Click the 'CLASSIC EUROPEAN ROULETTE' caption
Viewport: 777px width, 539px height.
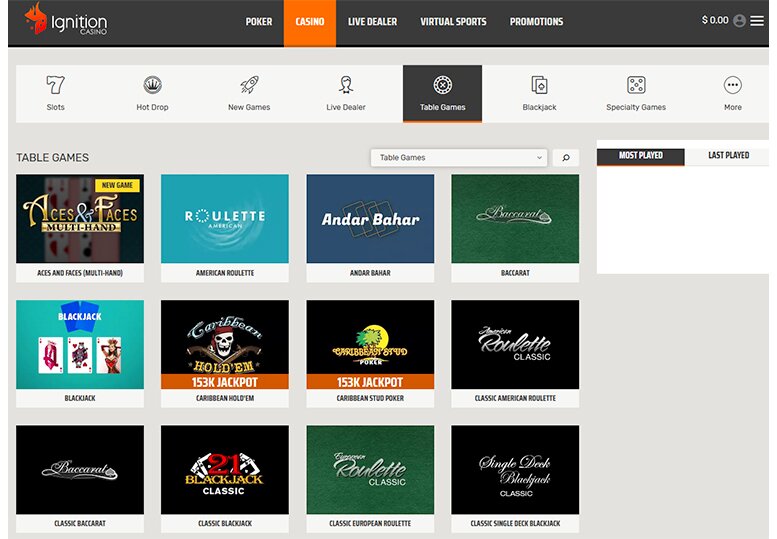click(x=370, y=524)
